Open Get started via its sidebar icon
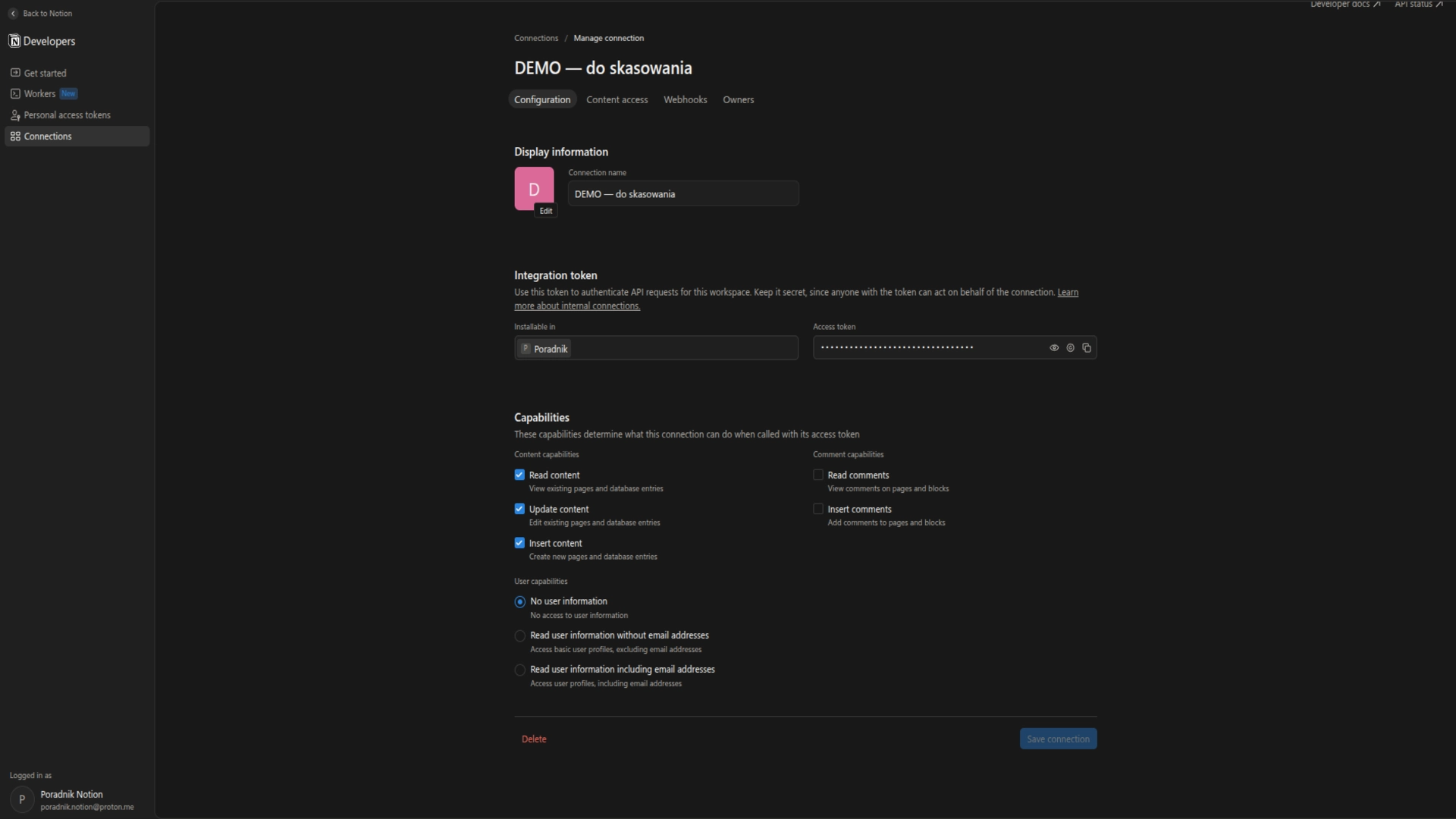Viewport: 1456px width, 819px height. pyautogui.click(x=15, y=73)
